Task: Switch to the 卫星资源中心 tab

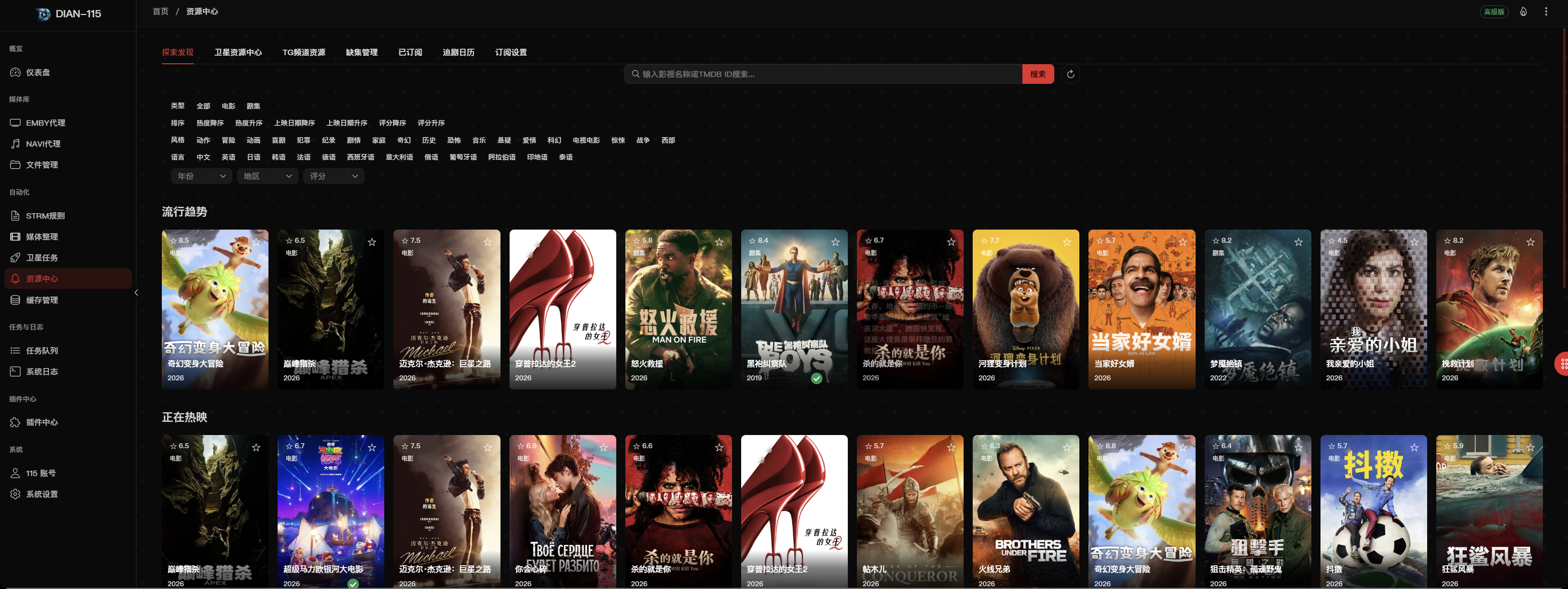Action: pyautogui.click(x=238, y=52)
